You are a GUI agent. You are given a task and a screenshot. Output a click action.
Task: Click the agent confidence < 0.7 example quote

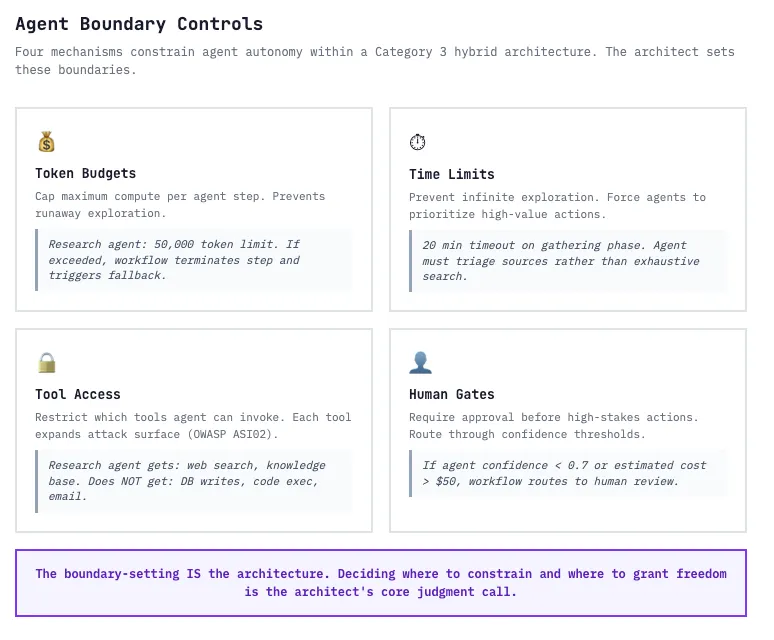(568, 473)
